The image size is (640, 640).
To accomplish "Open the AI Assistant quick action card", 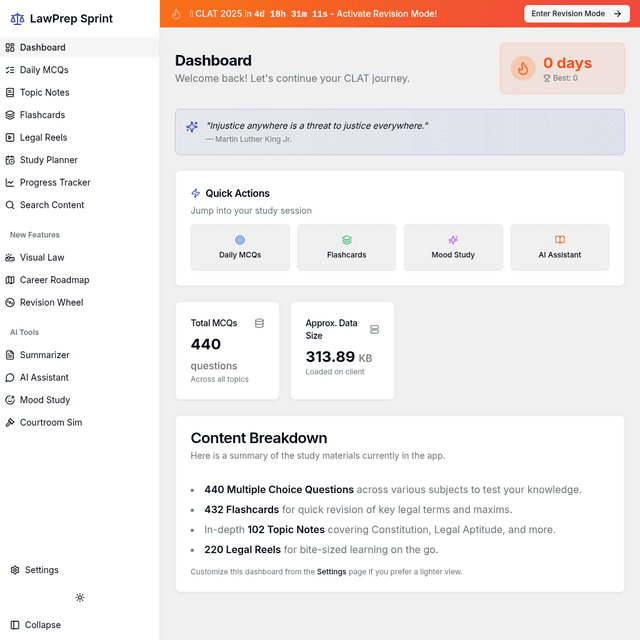I will tap(559, 247).
